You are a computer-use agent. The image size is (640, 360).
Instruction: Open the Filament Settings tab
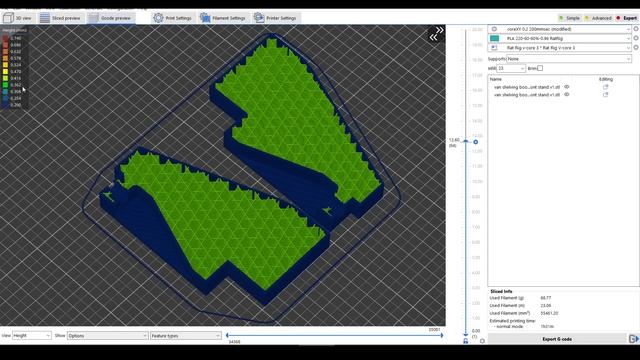click(223, 18)
